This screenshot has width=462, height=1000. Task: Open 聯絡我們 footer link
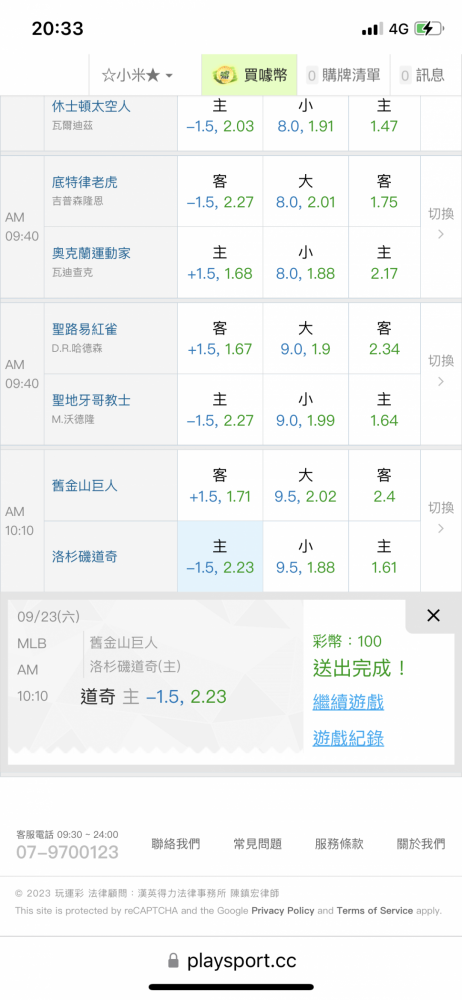(175, 844)
